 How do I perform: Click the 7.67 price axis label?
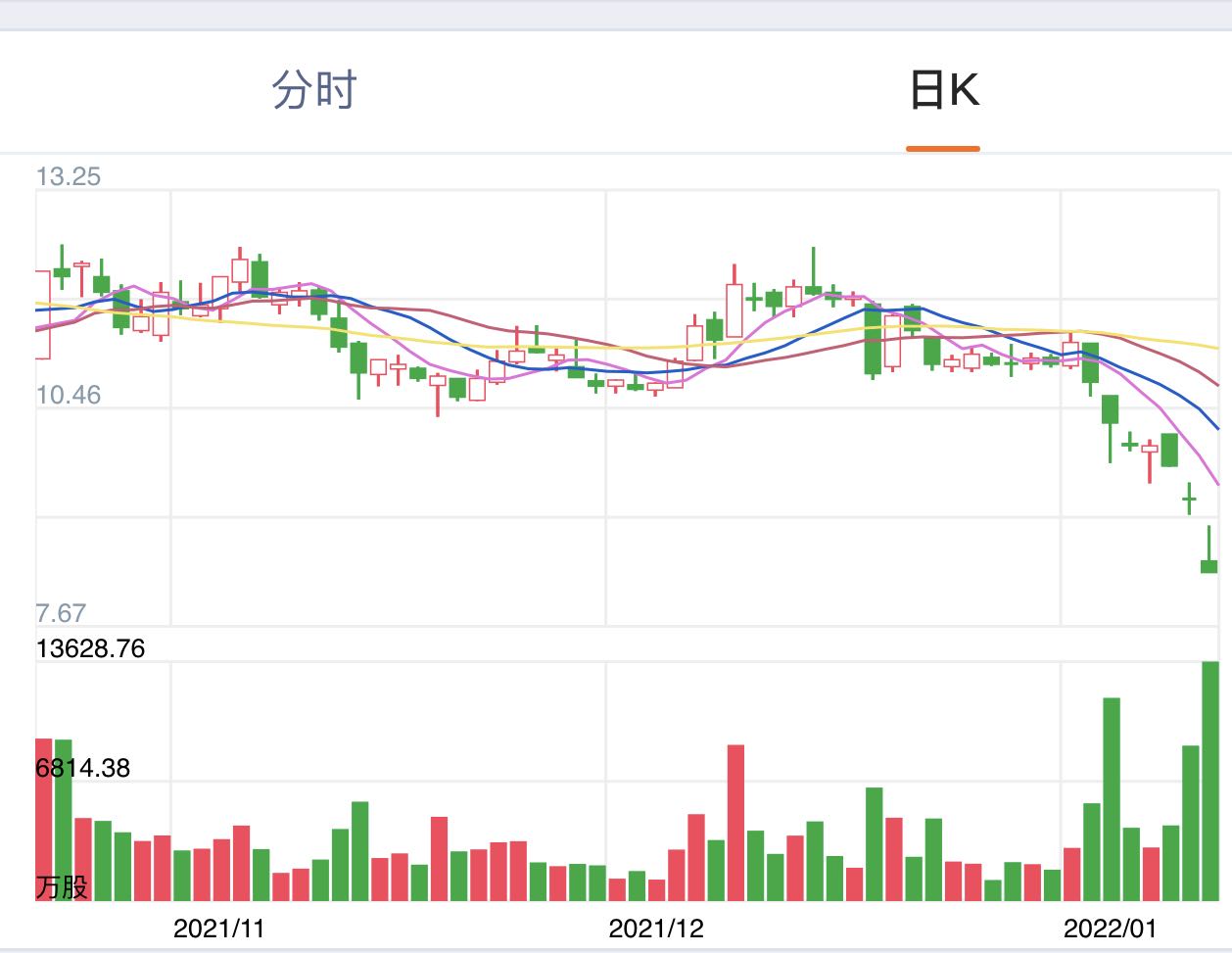pos(61,613)
